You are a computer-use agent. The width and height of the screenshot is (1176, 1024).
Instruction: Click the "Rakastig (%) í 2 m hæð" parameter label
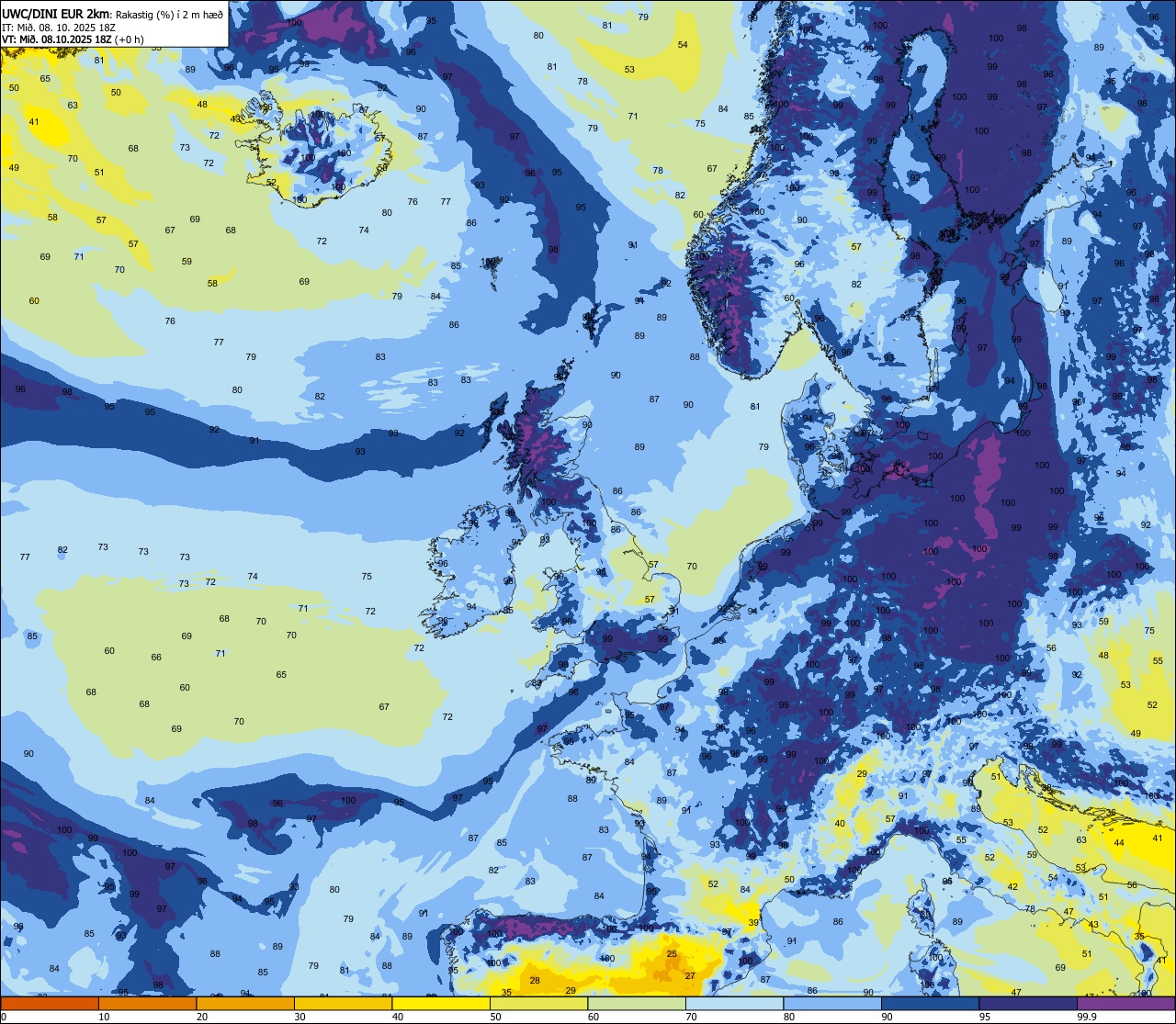click(x=169, y=14)
